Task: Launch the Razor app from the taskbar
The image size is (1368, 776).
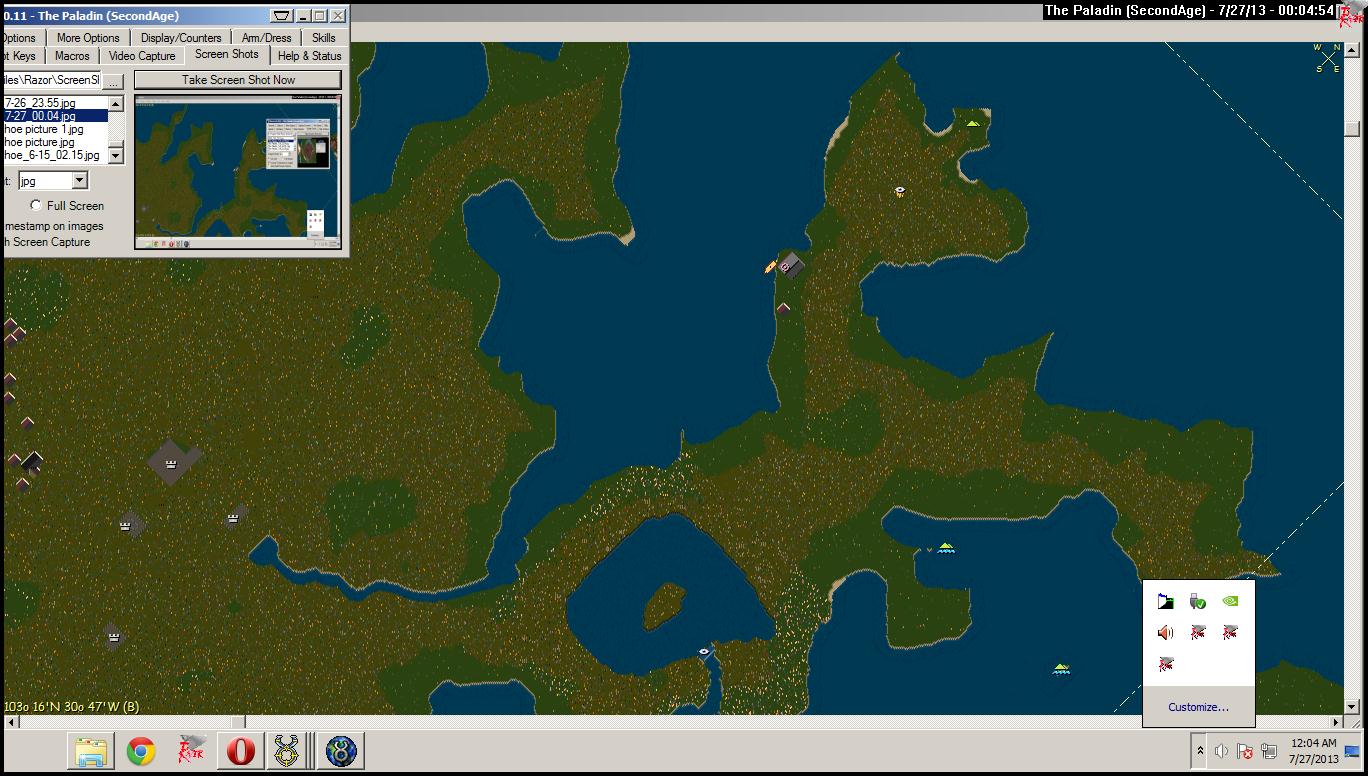Action: pos(191,751)
